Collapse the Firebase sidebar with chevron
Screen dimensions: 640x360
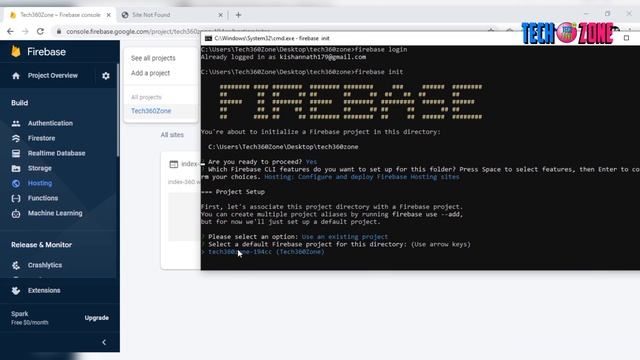click(104, 342)
